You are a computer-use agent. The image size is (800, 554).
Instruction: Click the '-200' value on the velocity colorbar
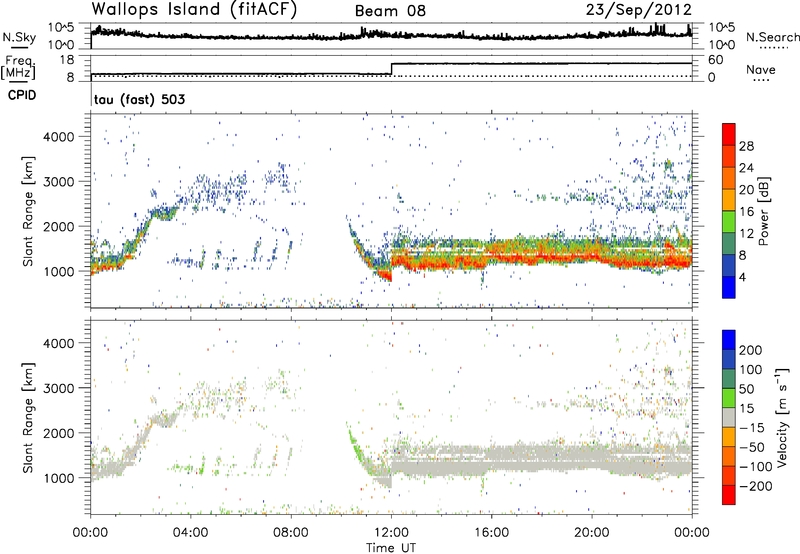[756, 486]
